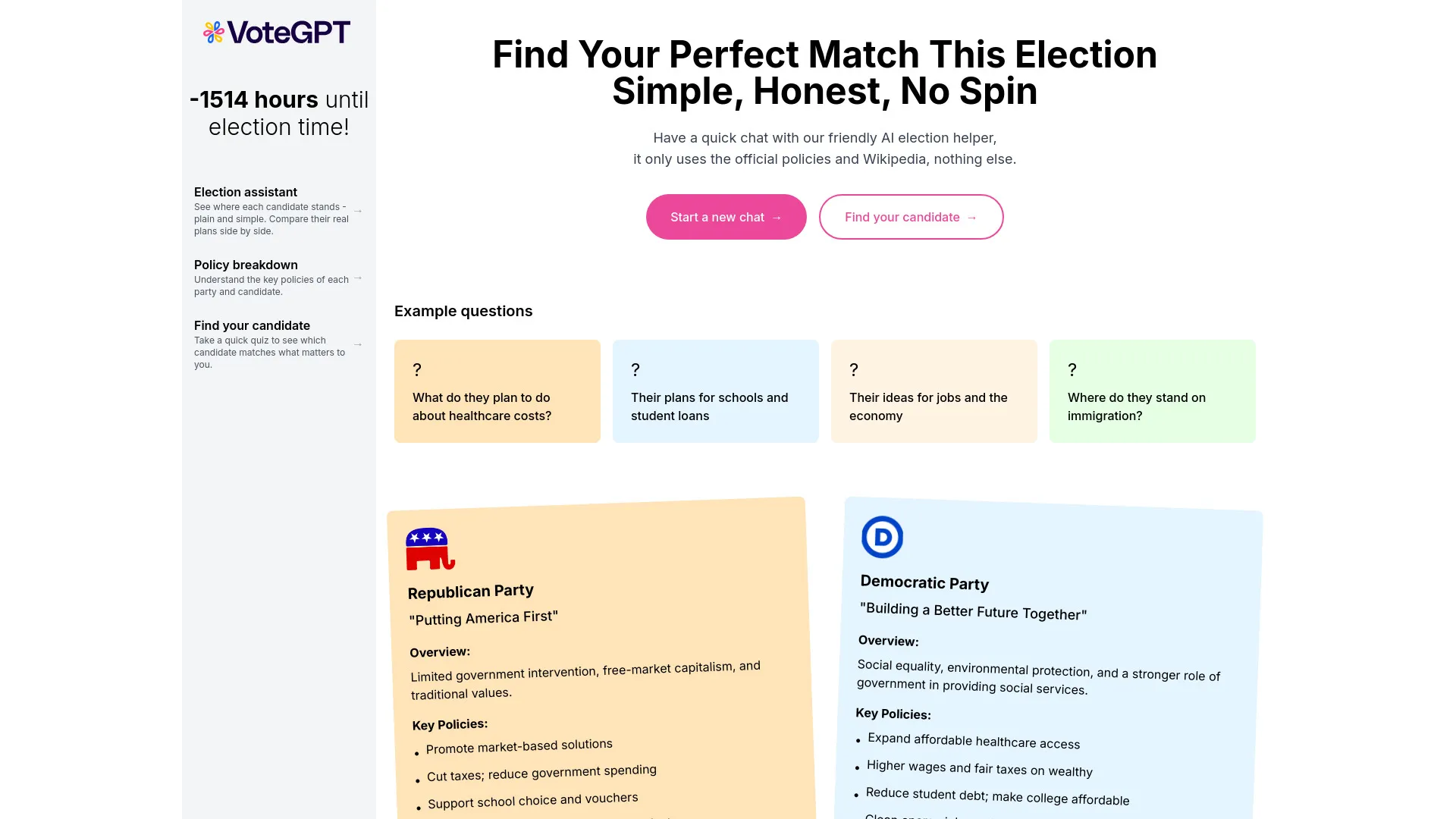The height and width of the screenshot is (819, 1456).
Task: Select the Republican Party elephant icon
Action: pyautogui.click(x=430, y=548)
